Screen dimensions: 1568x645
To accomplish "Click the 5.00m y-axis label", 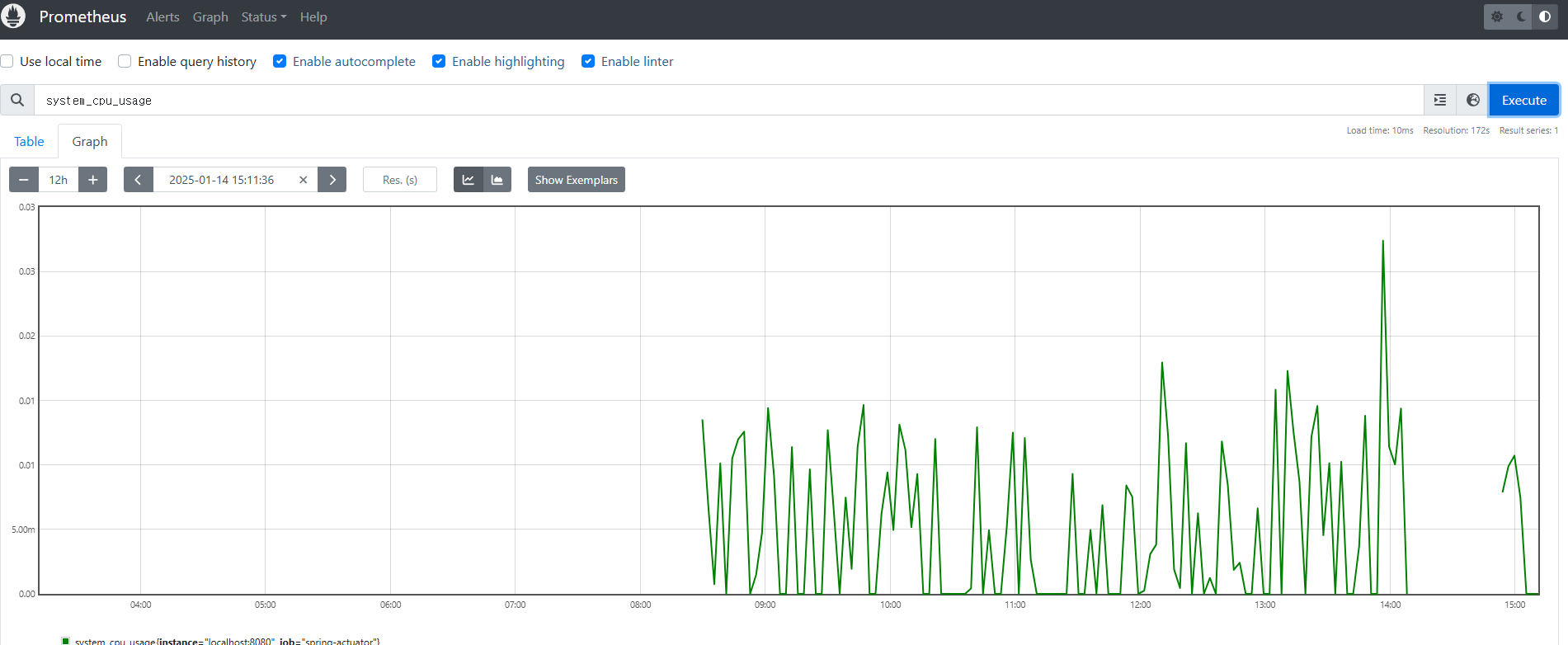I will coord(23,530).
